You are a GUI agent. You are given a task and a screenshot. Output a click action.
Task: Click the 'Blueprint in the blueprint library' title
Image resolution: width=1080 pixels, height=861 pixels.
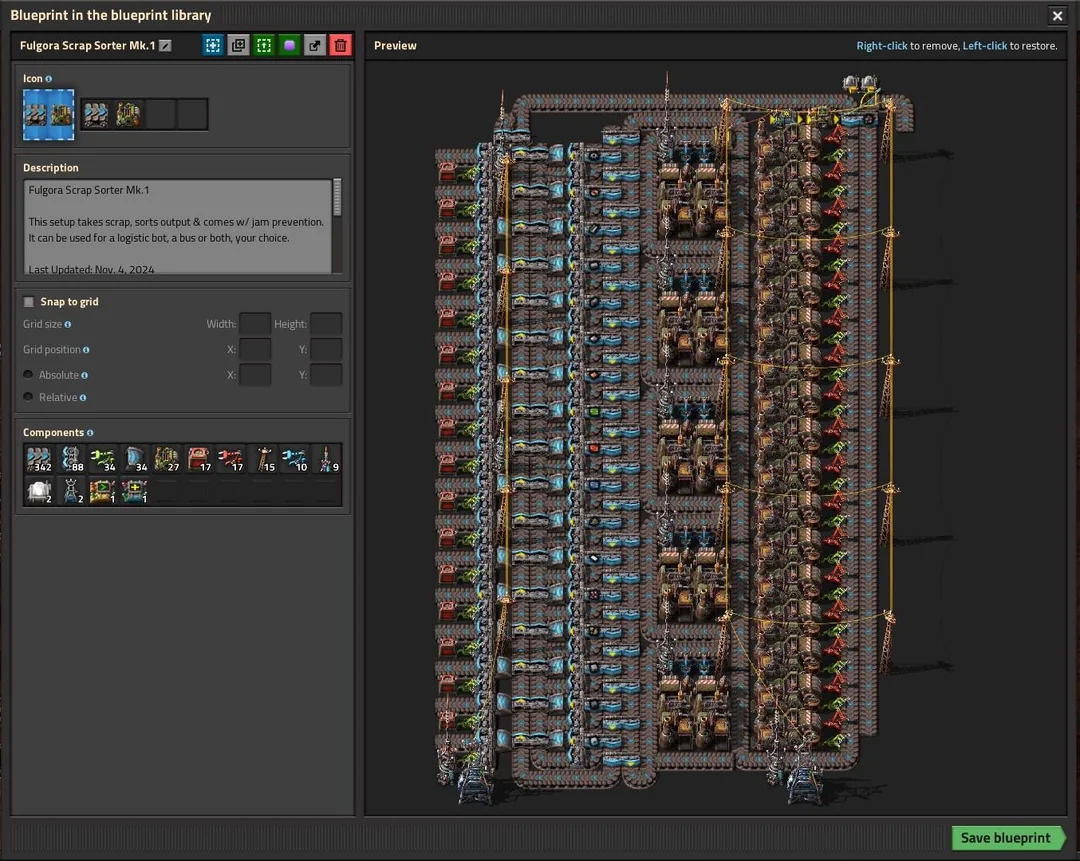pos(111,15)
